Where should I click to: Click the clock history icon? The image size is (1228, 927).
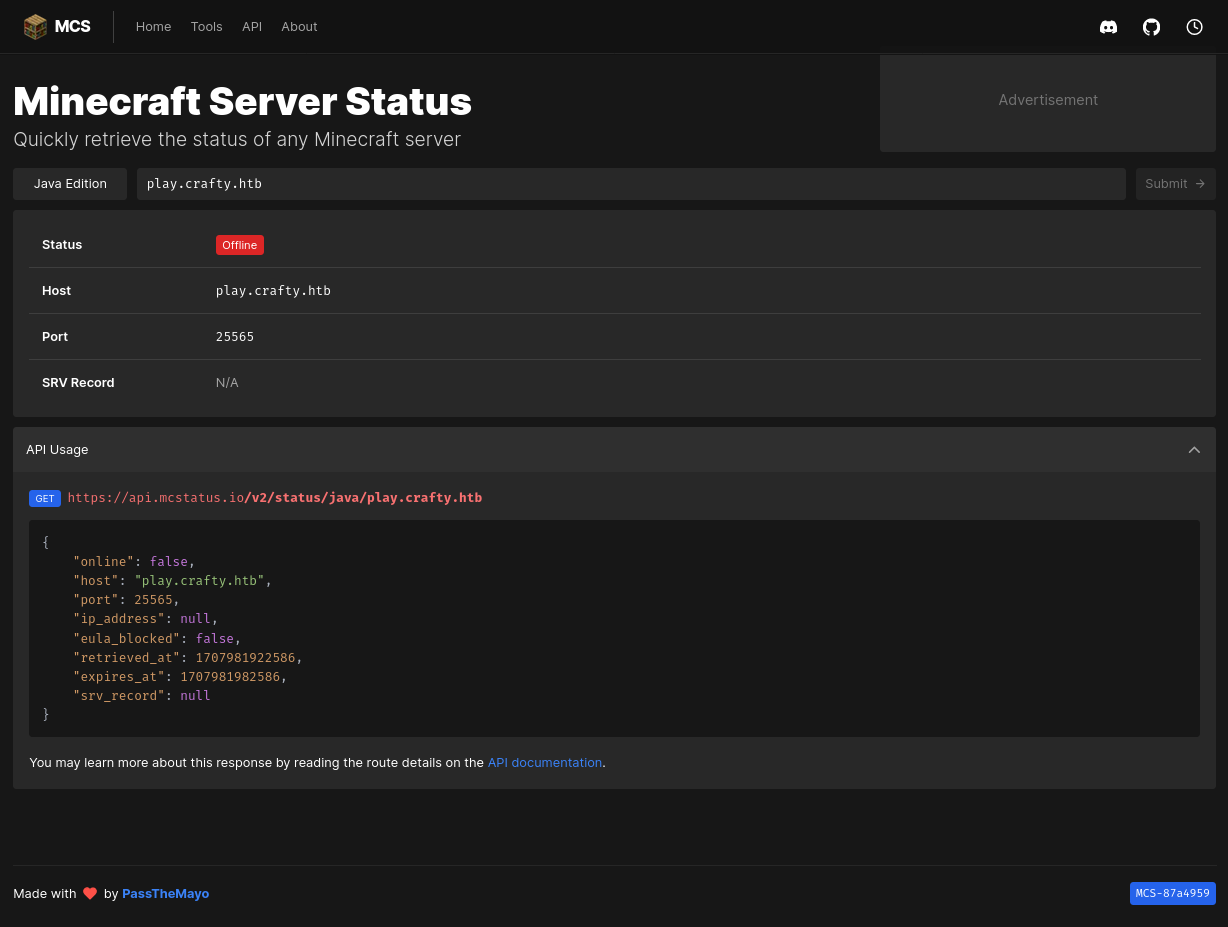(1194, 27)
